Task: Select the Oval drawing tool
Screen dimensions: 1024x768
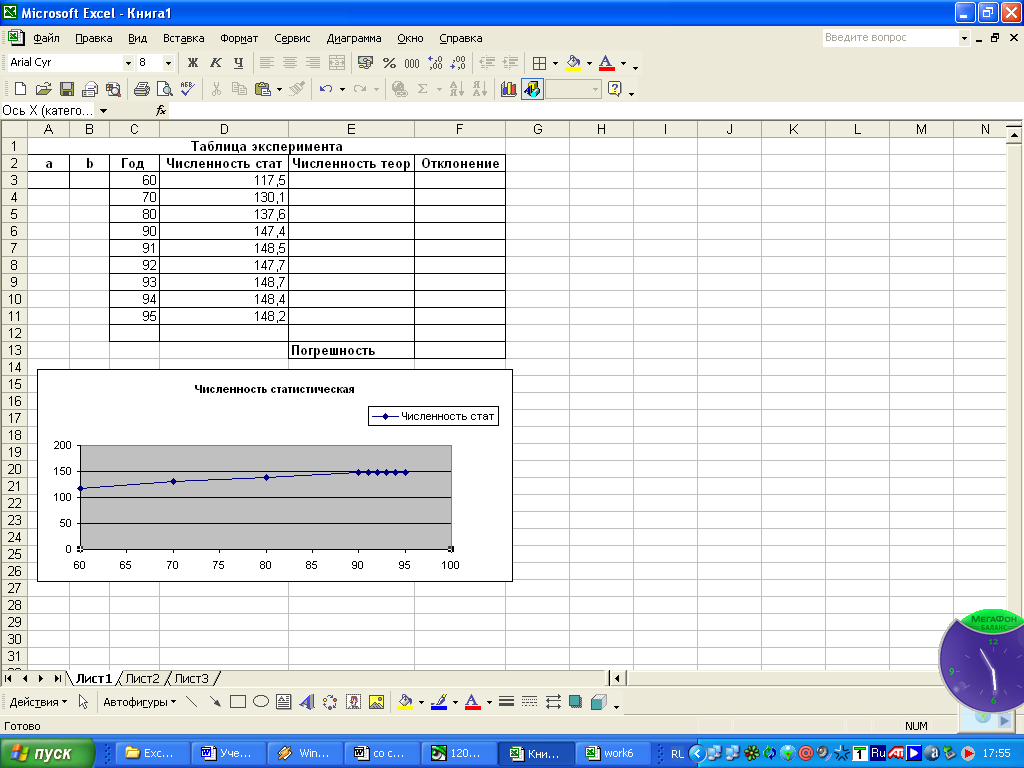Action: [x=261, y=702]
